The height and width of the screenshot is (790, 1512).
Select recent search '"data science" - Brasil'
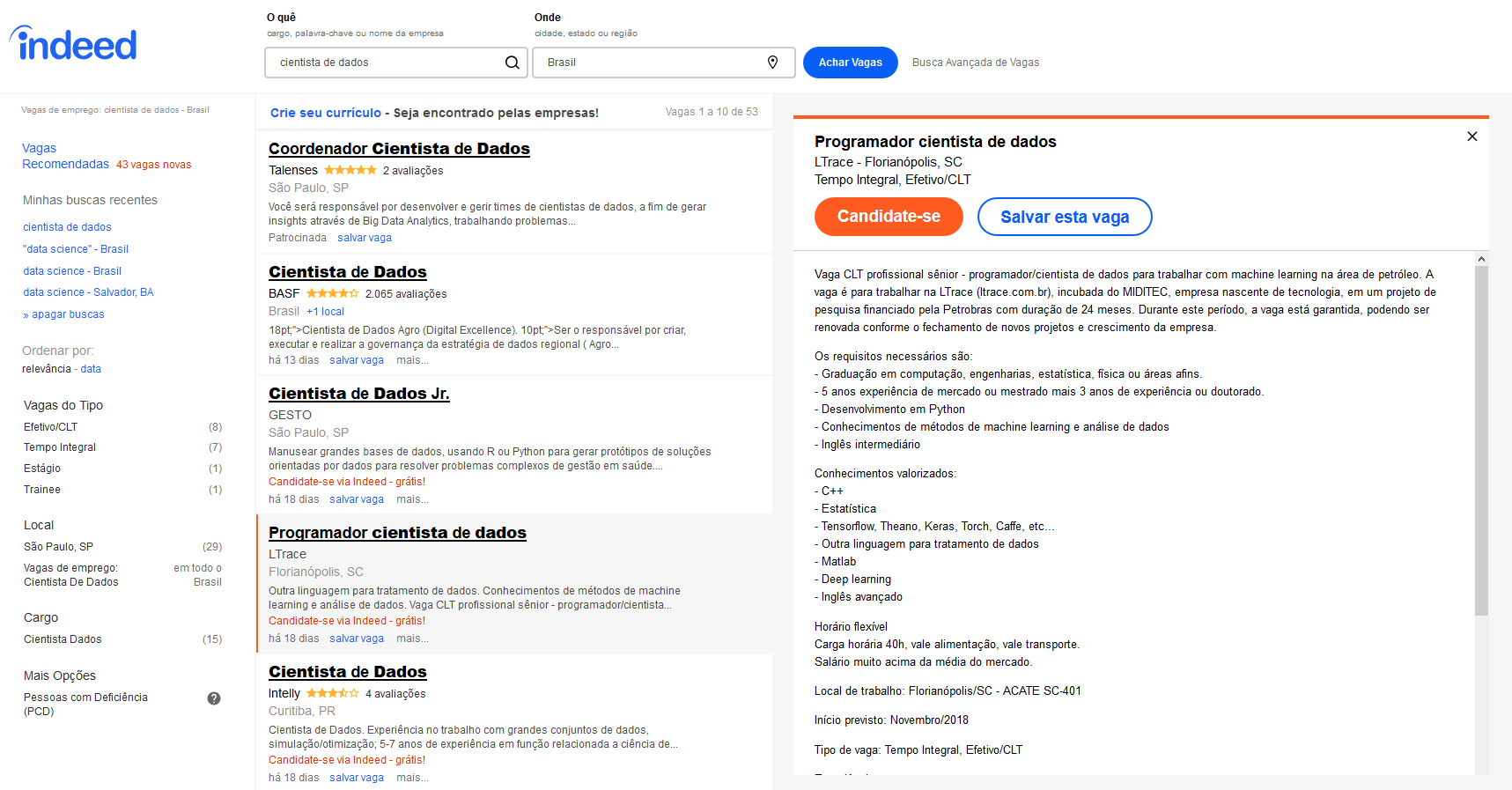pyautogui.click(x=76, y=249)
